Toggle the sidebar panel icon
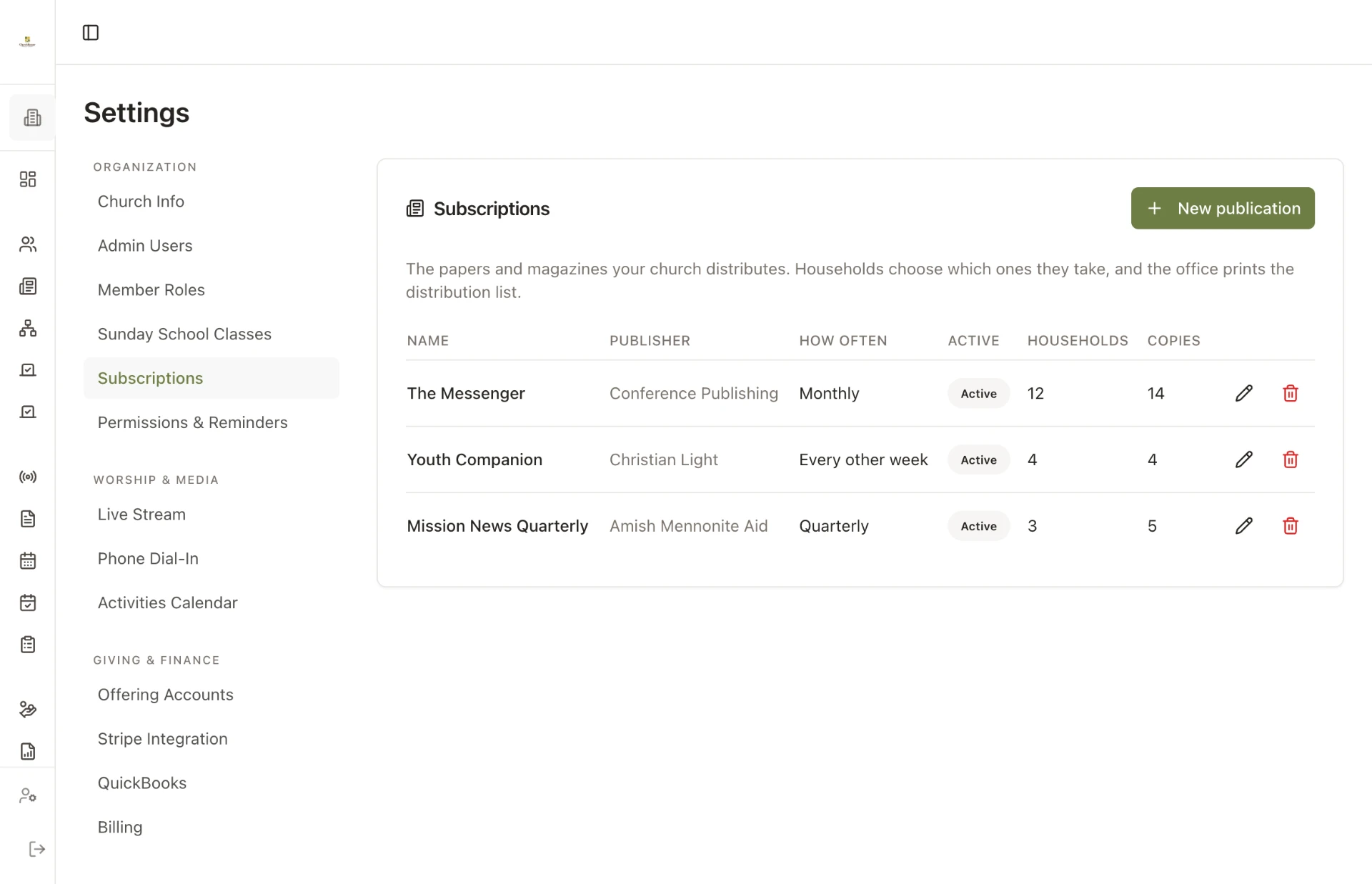1372x884 pixels. pyautogui.click(x=91, y=32)
